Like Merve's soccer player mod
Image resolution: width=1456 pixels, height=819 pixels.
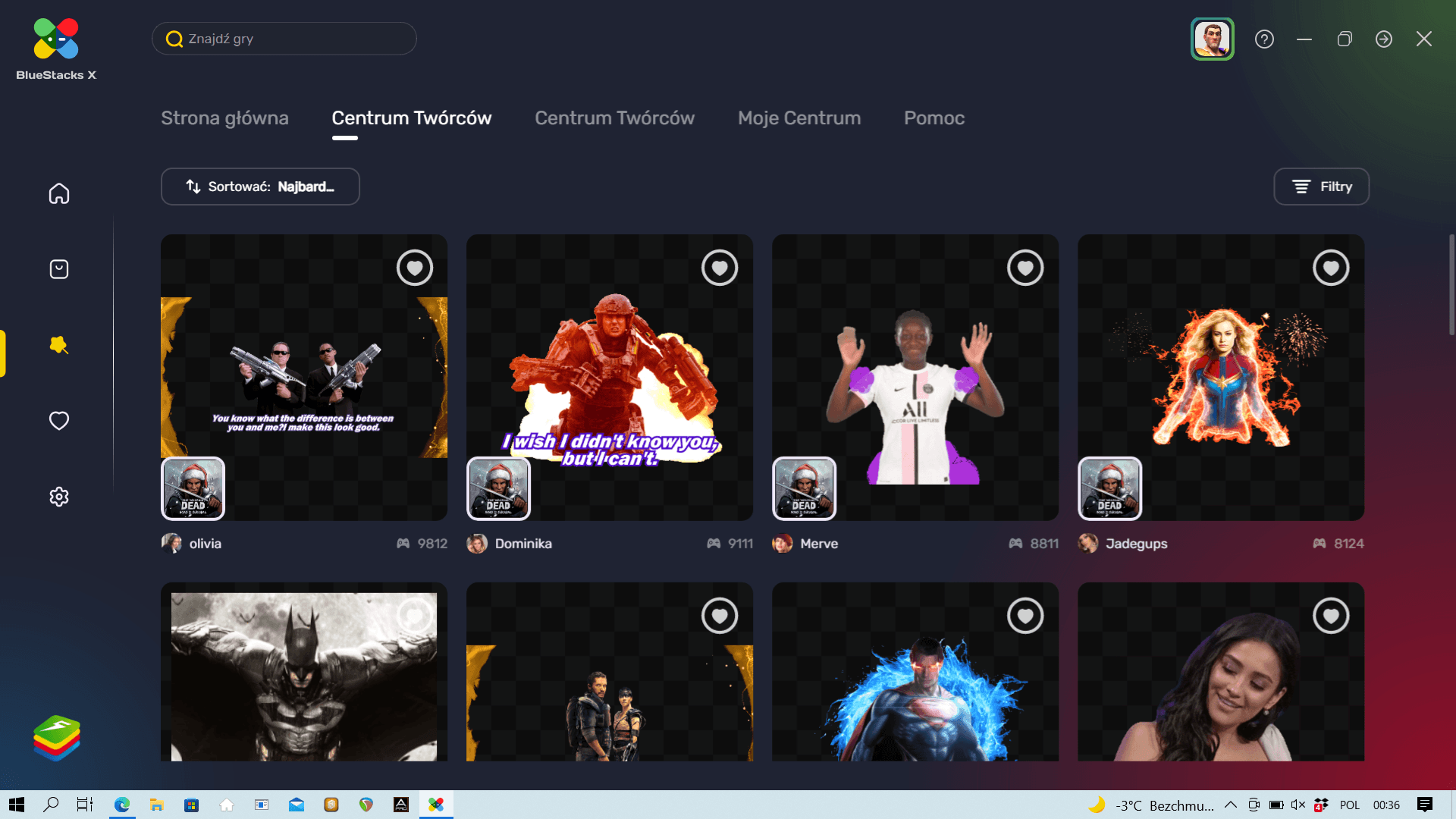[x=1025, y=268]
